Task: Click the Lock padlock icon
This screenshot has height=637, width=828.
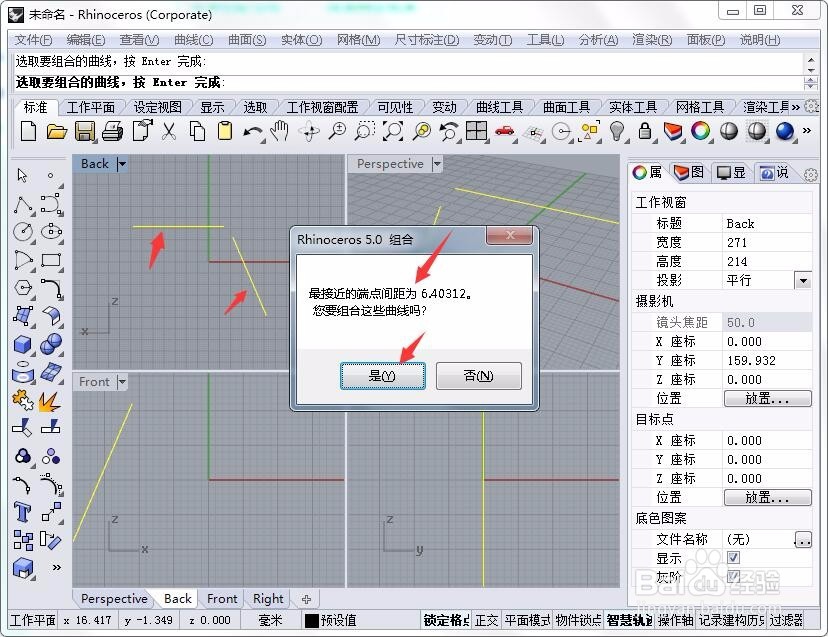Action: 645,130
